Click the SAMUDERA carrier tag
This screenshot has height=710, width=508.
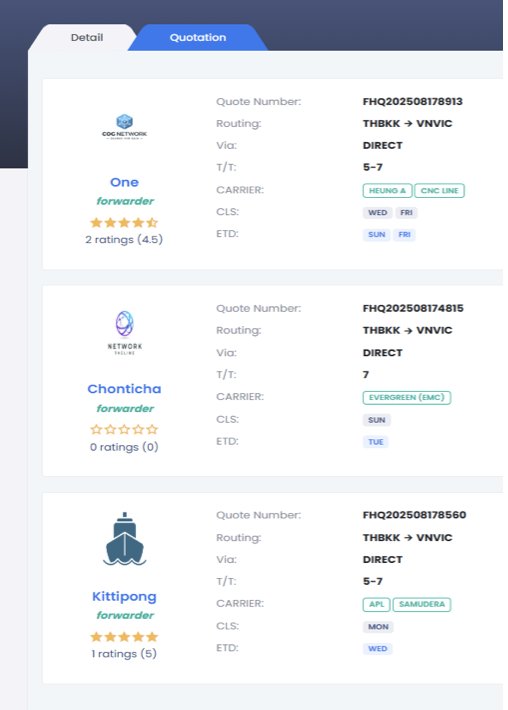click(x=422, y=604)
